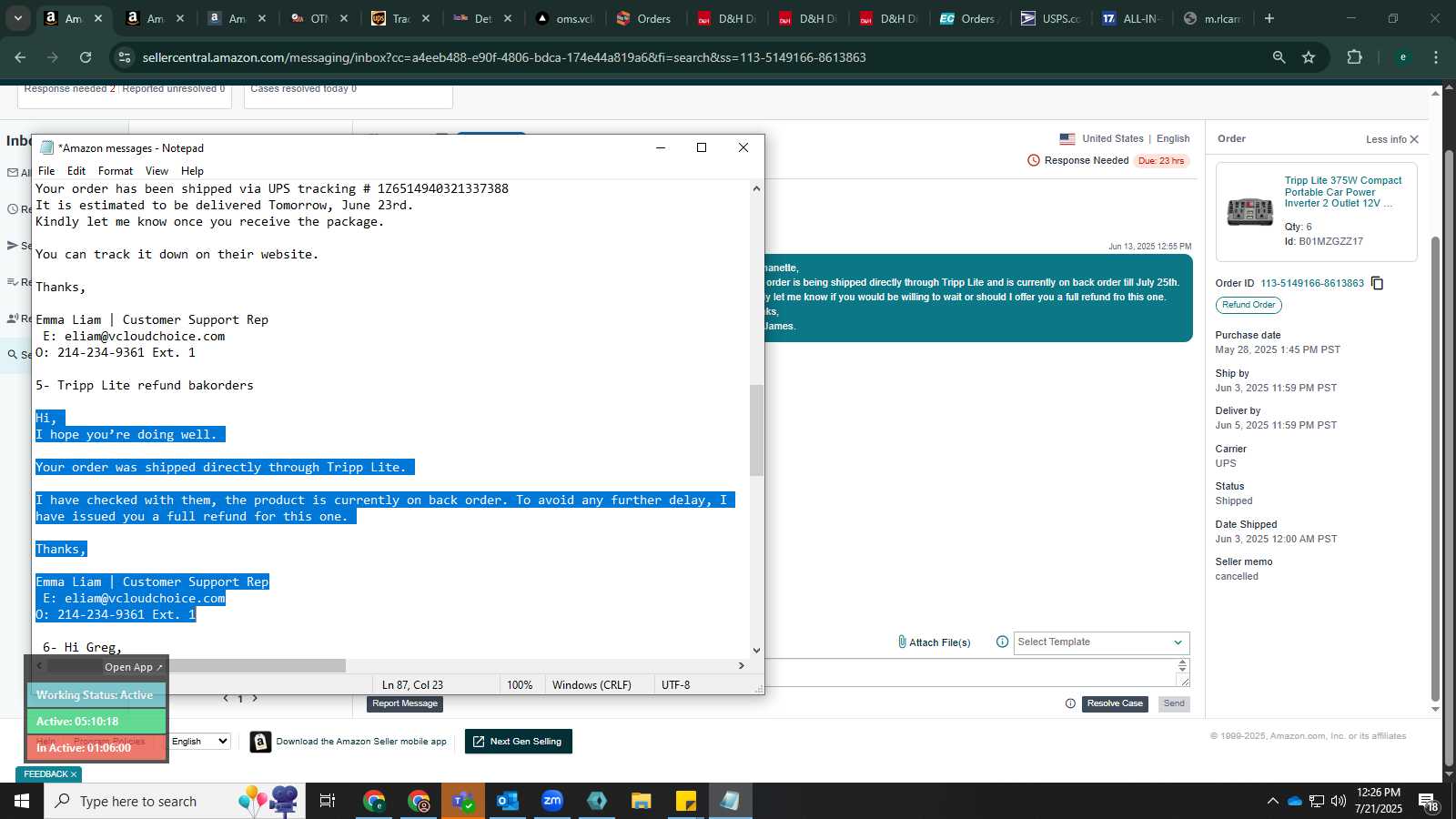Image resolution: width=1456 pixels, height=819 pixels.
Task: Open Windows Start menu
Action: 22,801
